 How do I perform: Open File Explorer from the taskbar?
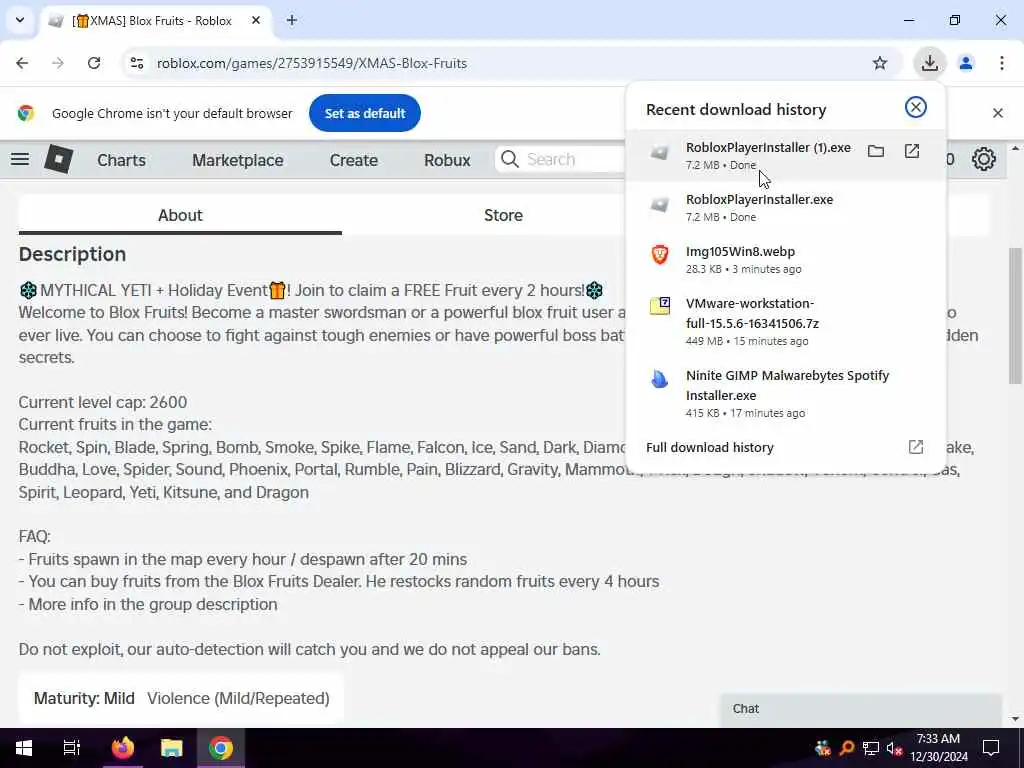(172, 748)
